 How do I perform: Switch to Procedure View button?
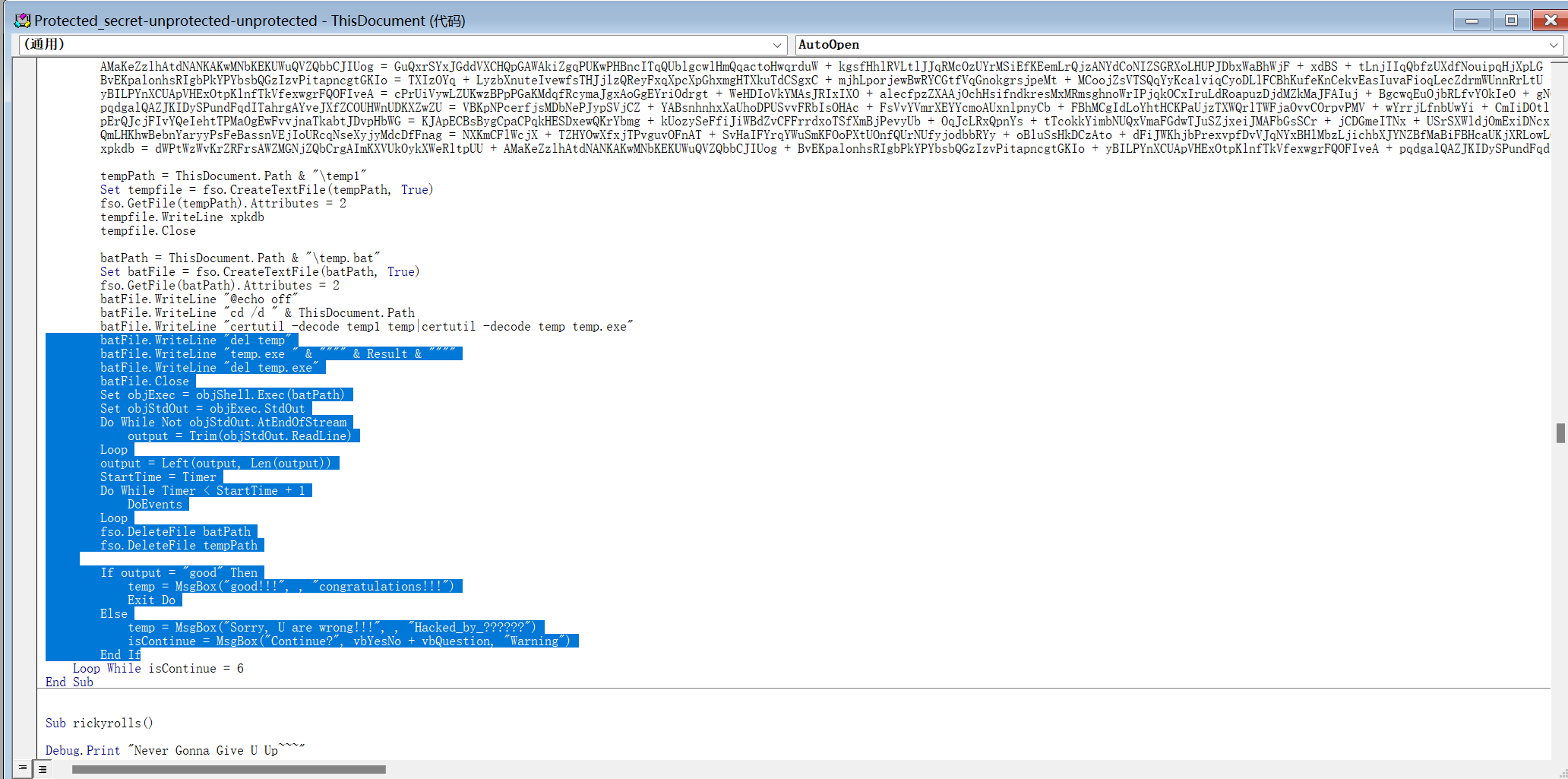(23, 768)
